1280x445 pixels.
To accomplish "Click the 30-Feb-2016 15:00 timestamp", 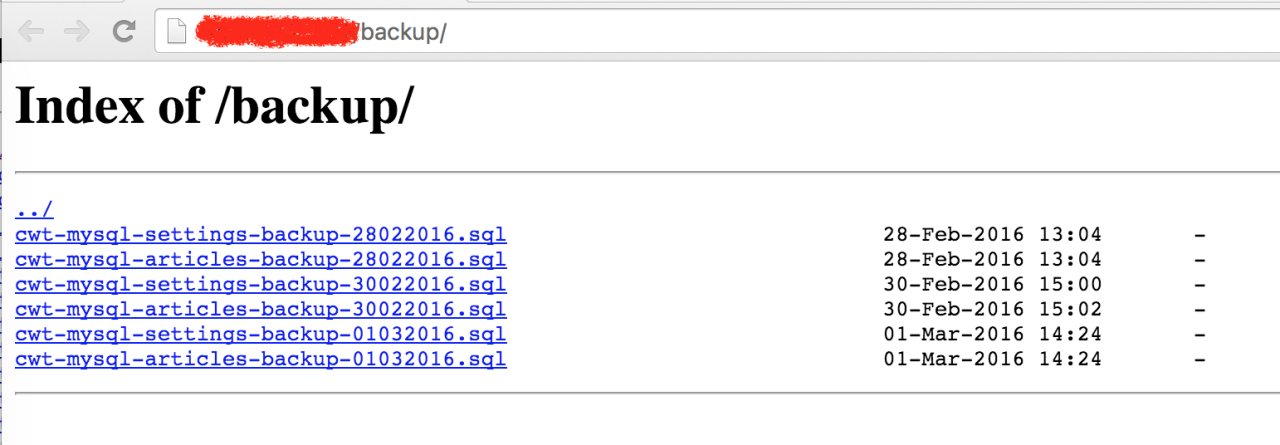I will click(992, 285).
